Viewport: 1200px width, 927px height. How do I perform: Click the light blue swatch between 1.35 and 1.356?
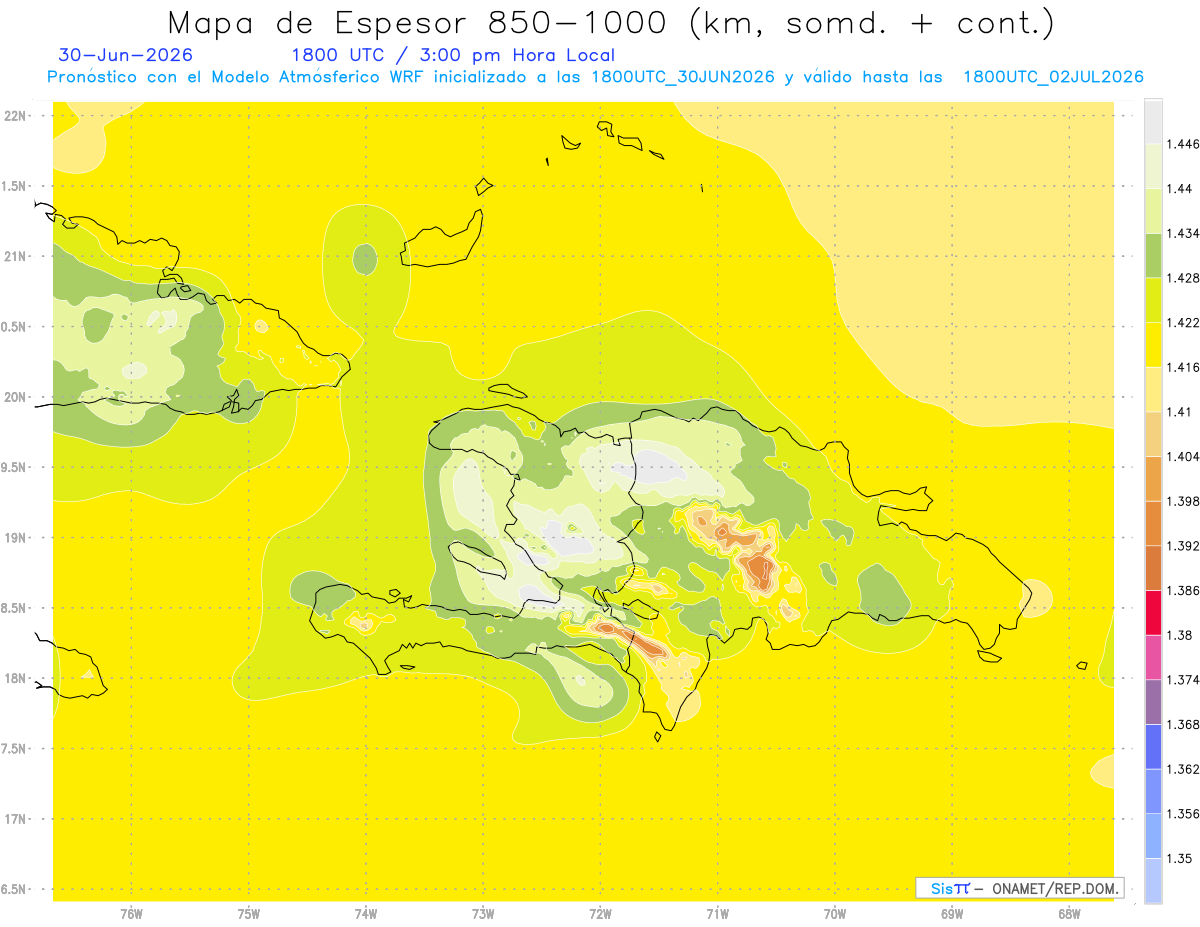1153,836
